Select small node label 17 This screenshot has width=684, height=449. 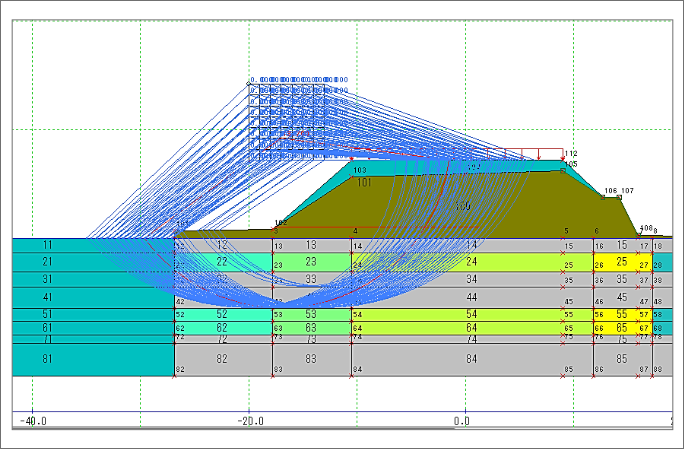click(x=644, y=247)
